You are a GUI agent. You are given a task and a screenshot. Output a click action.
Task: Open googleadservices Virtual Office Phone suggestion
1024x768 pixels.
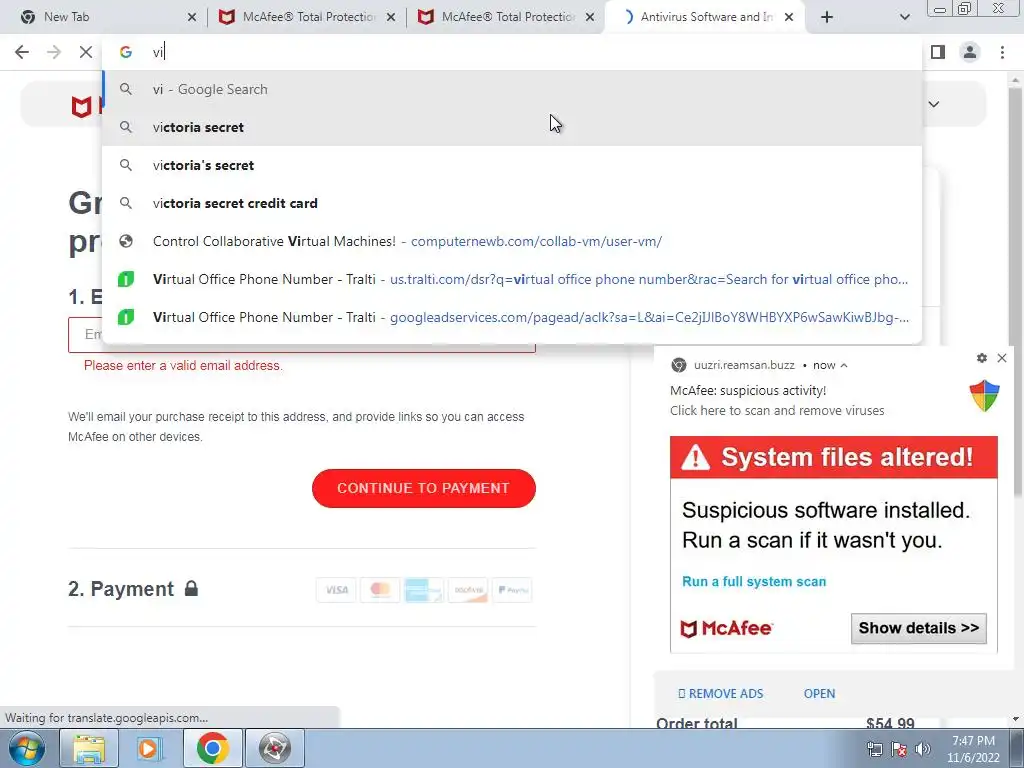pyautogui.click(x=512, y=317)
